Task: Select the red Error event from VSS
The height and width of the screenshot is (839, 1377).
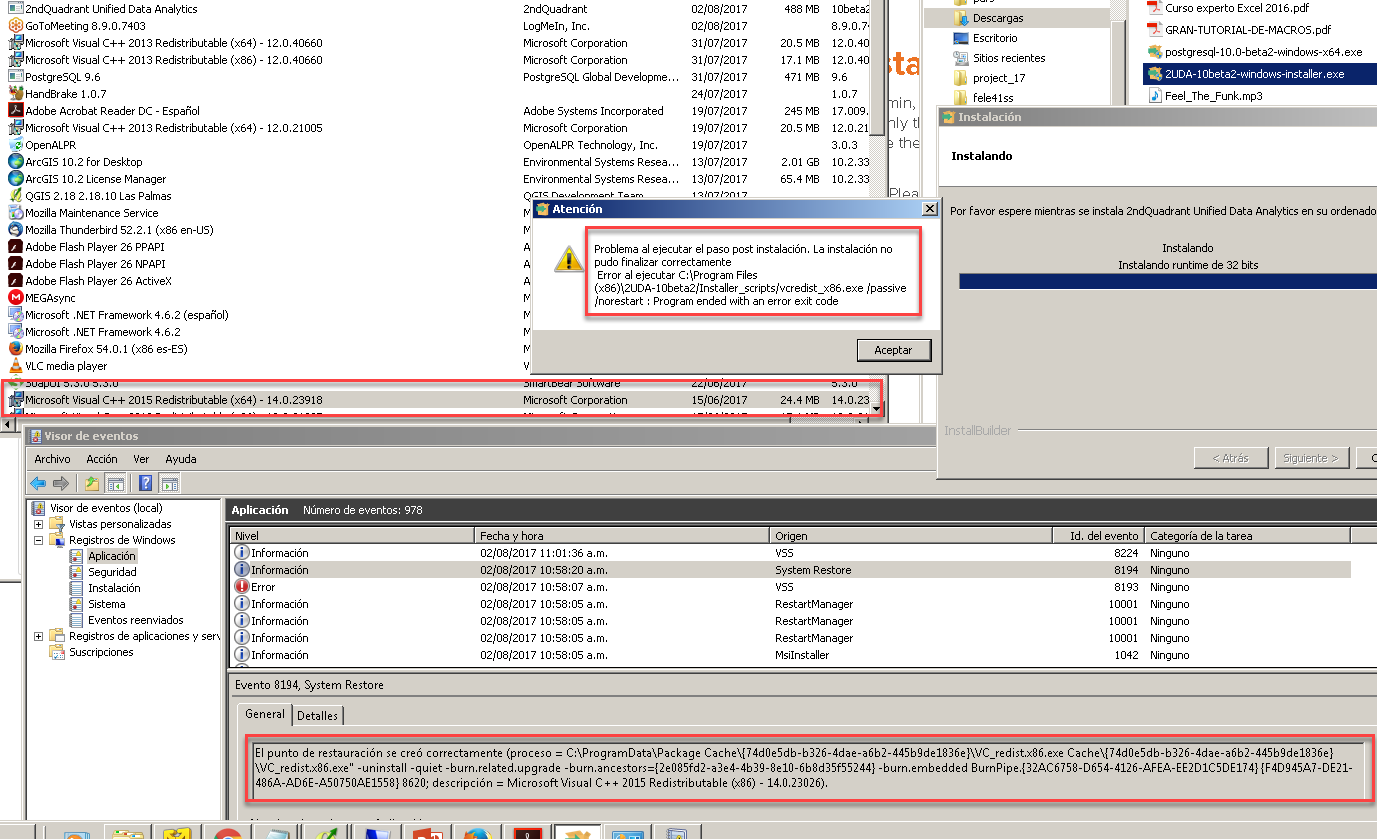Action: (x=264, y=587)
